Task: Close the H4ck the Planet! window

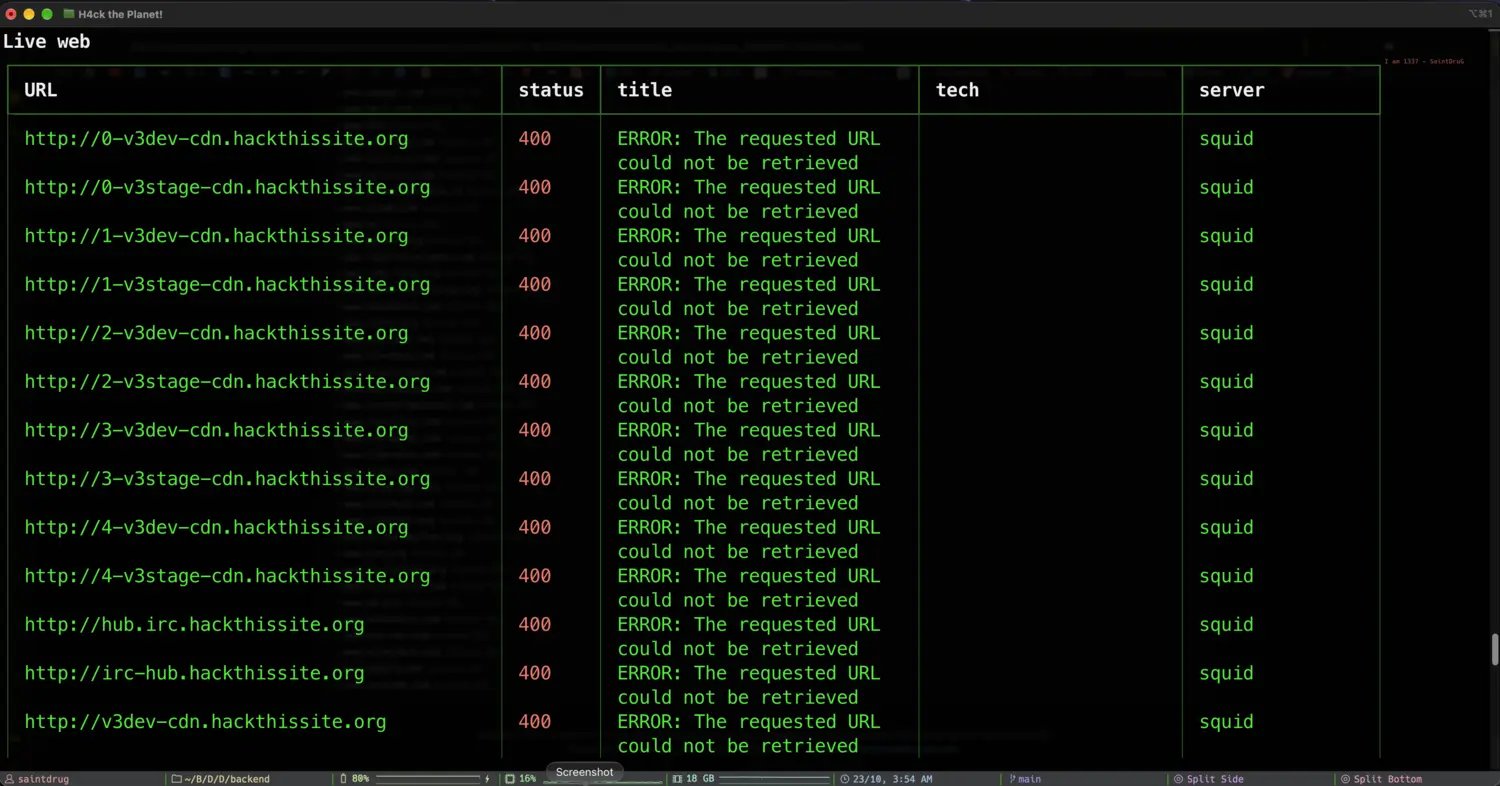Action: 11,14
